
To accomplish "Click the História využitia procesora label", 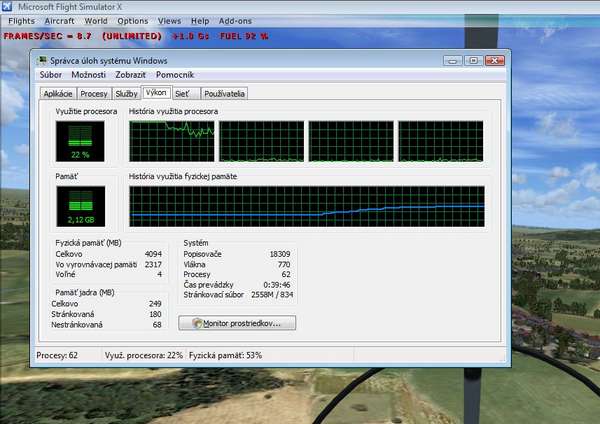I will [x=173, y=111].
